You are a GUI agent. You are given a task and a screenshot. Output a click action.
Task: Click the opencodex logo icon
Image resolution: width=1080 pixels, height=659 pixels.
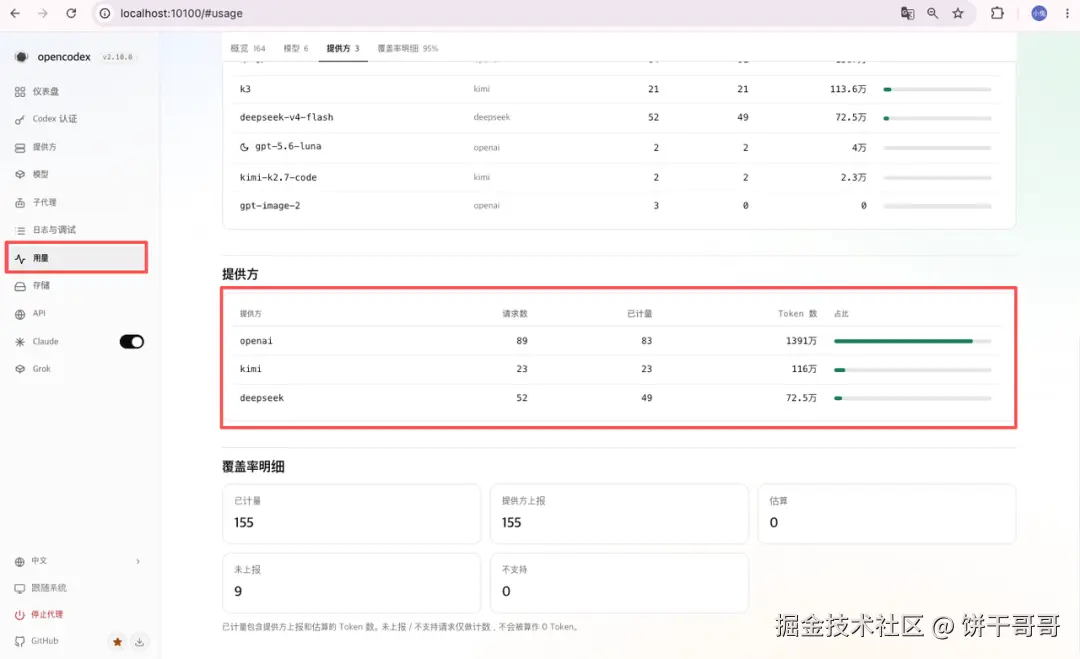click(x=21, y=56)
